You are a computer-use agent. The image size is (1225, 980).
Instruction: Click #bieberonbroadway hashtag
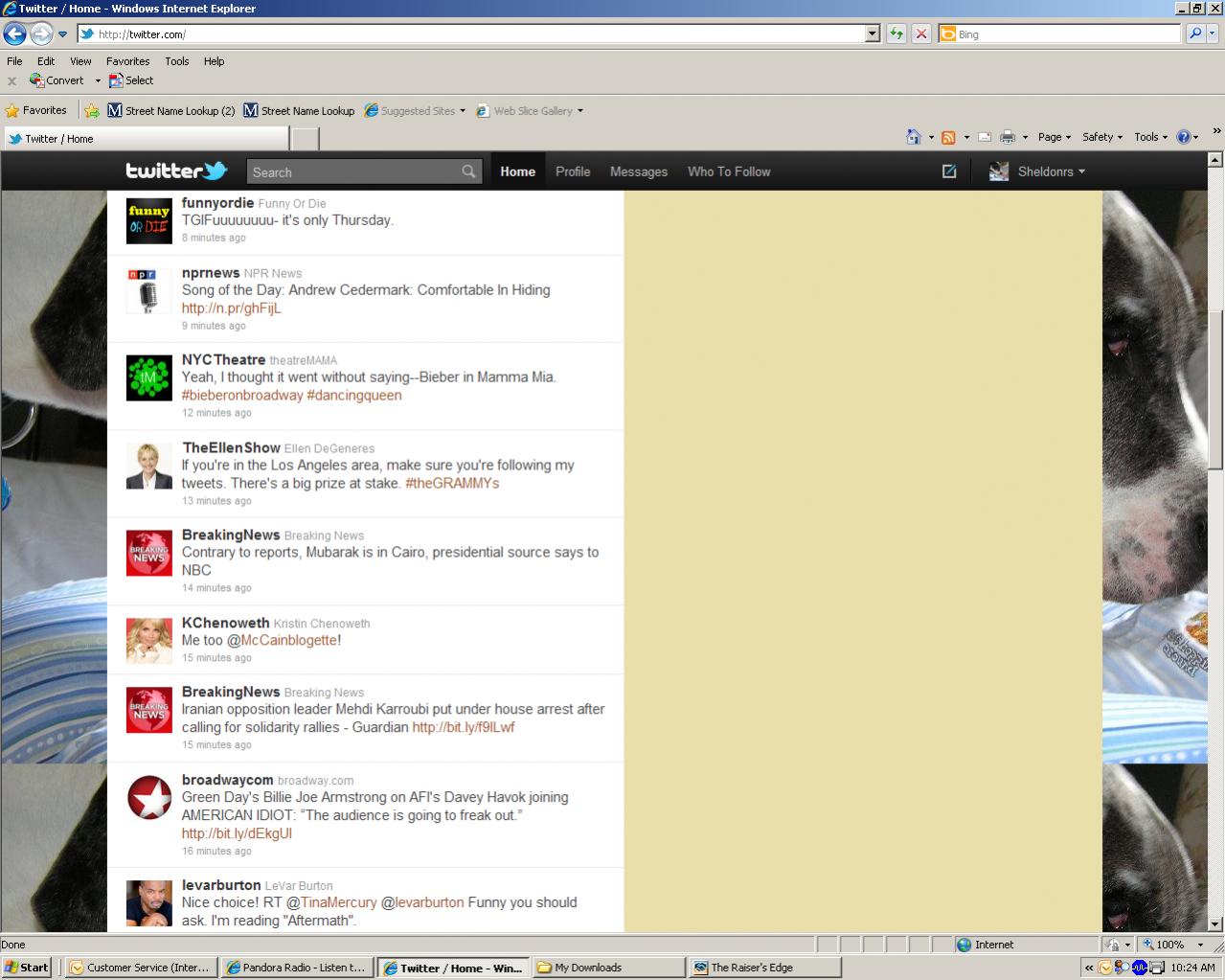tap(242, 395)
